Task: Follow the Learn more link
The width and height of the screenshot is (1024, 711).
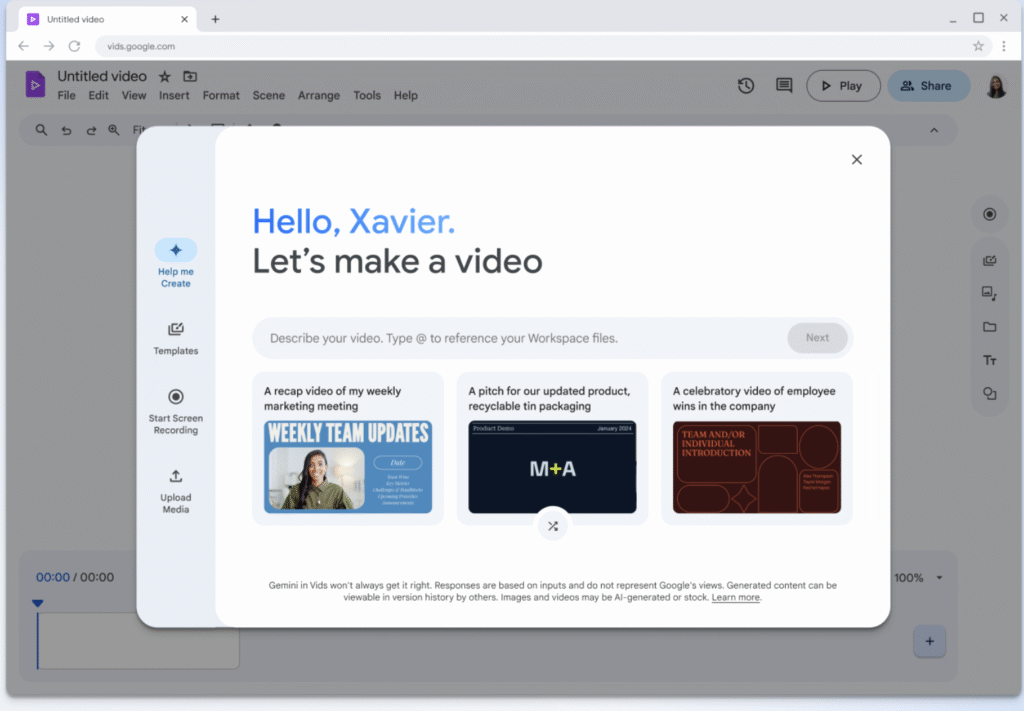Action: coord(736,597)
